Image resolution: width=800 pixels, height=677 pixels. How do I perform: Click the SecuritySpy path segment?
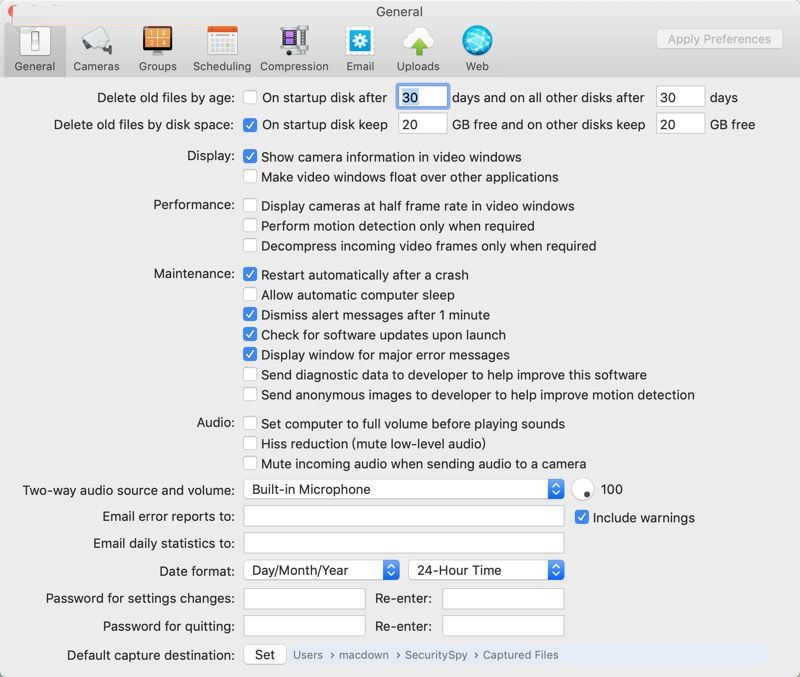pos(436,655)
